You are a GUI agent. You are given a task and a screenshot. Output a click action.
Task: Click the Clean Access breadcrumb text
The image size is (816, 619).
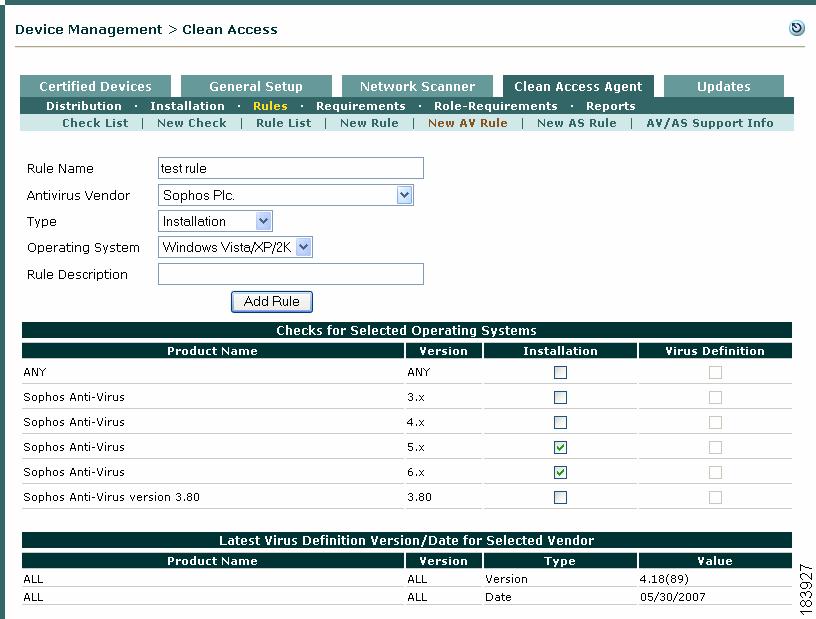tap(230, 30)
